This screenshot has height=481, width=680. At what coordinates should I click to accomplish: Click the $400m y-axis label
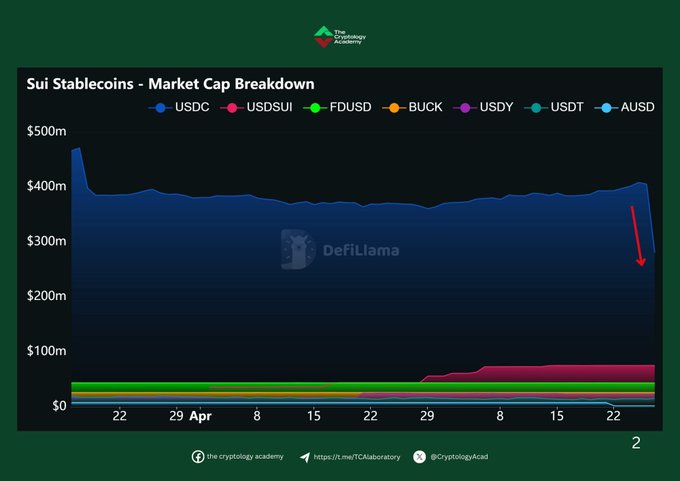(x=47, y=186)
